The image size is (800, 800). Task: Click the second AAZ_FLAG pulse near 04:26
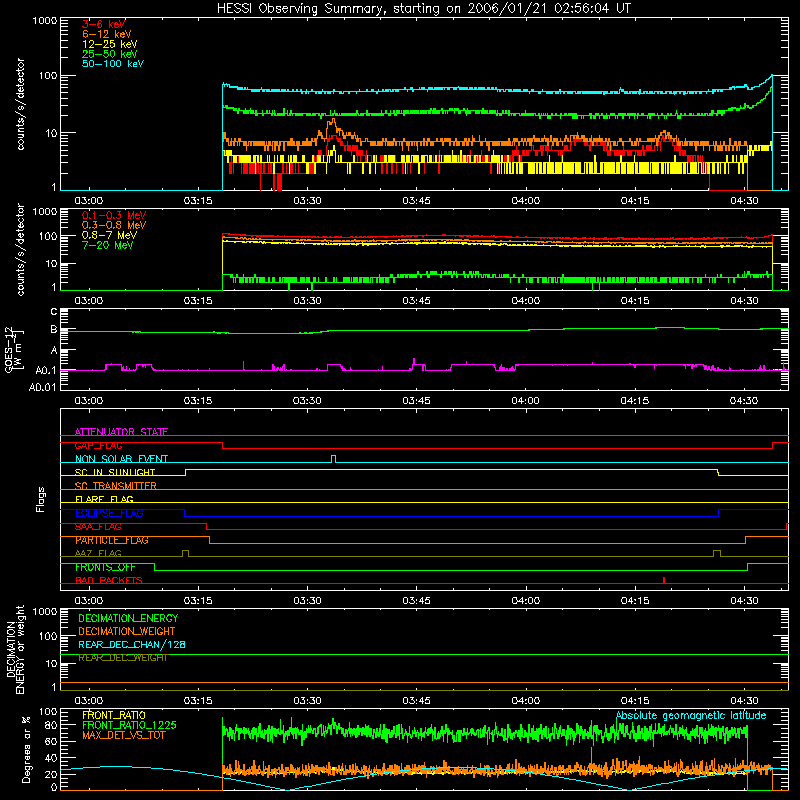pos(717,554)
